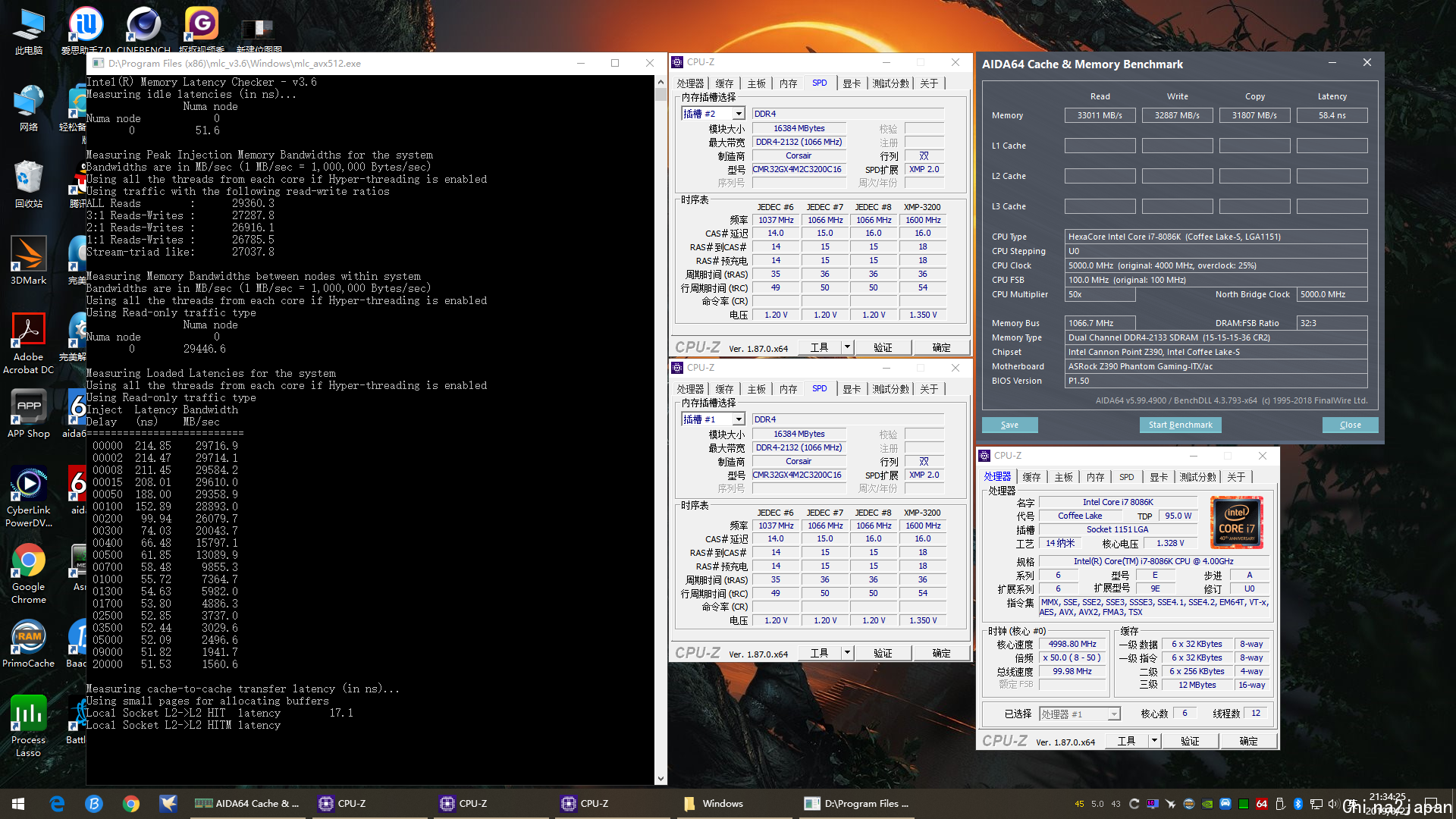Select 显卡 tab in middle CPU-Z window

pyautogui.click(x=852, y=389)
